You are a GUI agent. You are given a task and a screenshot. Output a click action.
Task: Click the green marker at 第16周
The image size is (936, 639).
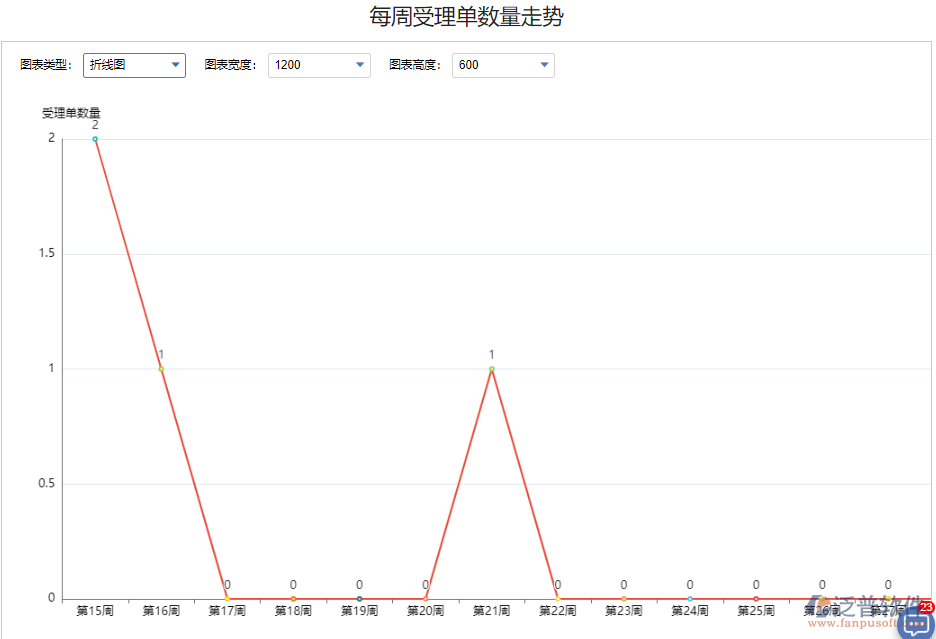point(161,369)
